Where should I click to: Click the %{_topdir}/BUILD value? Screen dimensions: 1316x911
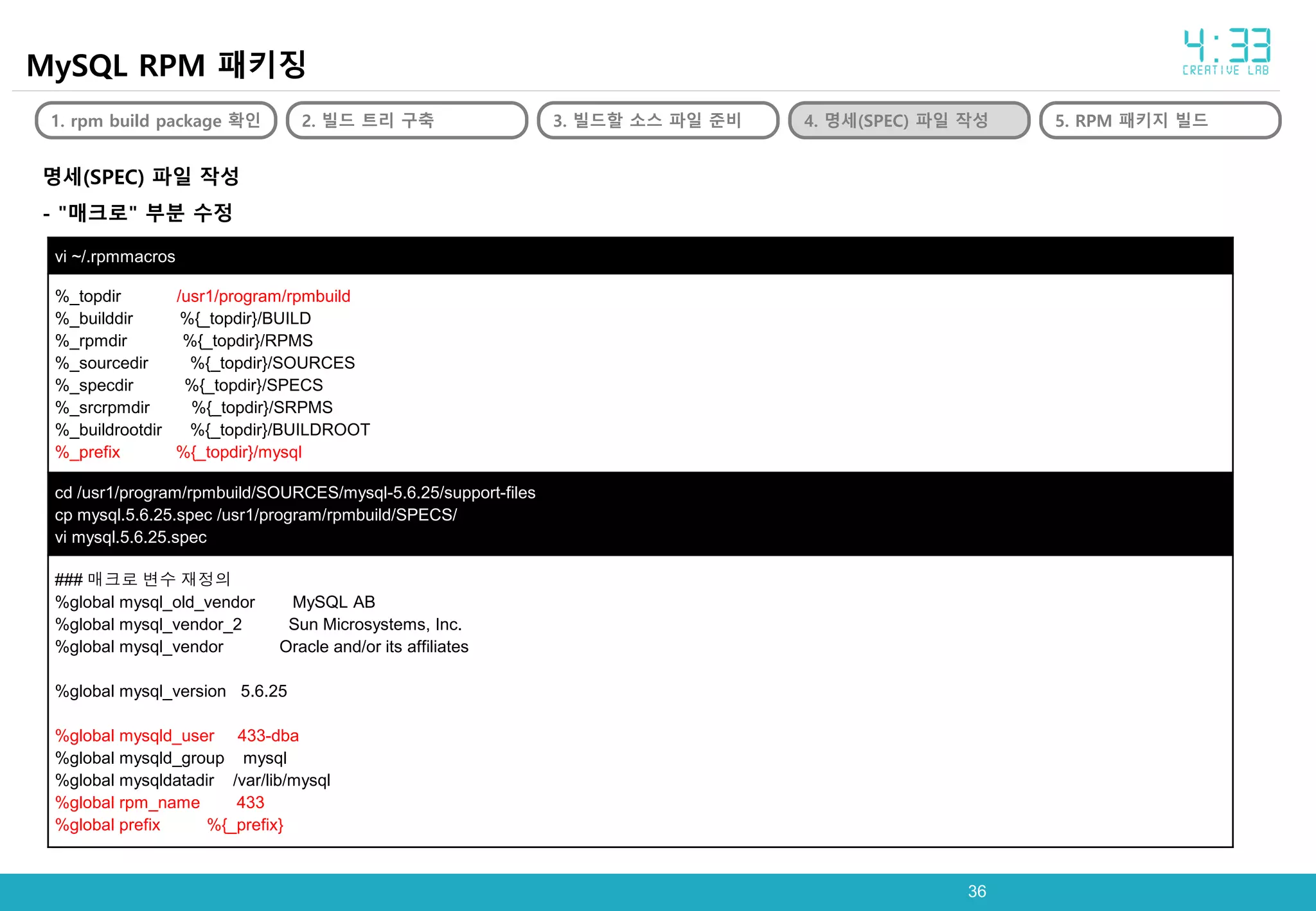tap(245, 319)
